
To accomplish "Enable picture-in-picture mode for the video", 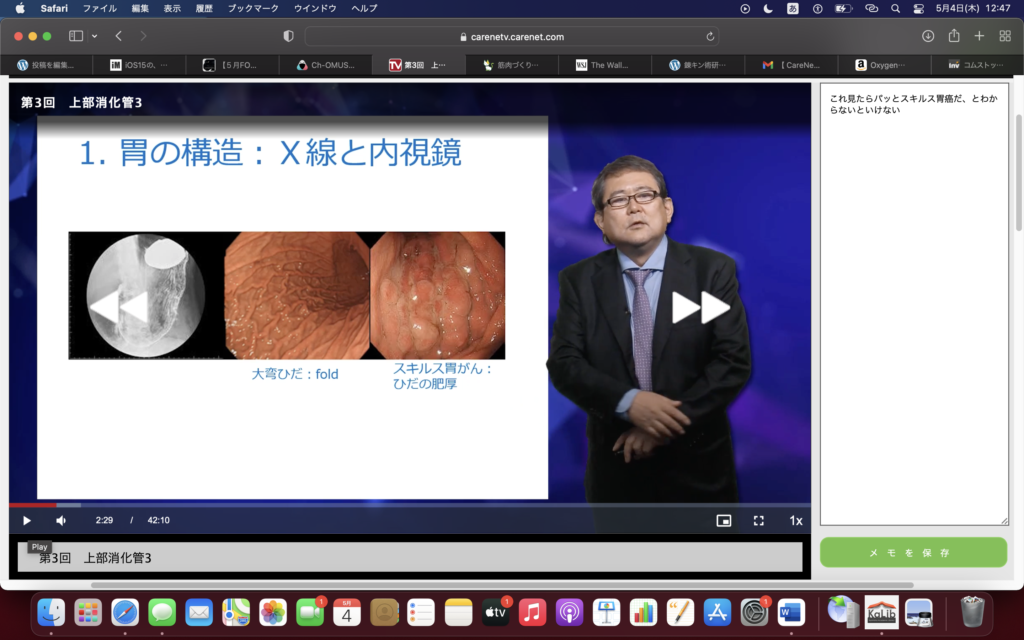I will point(723,520).
